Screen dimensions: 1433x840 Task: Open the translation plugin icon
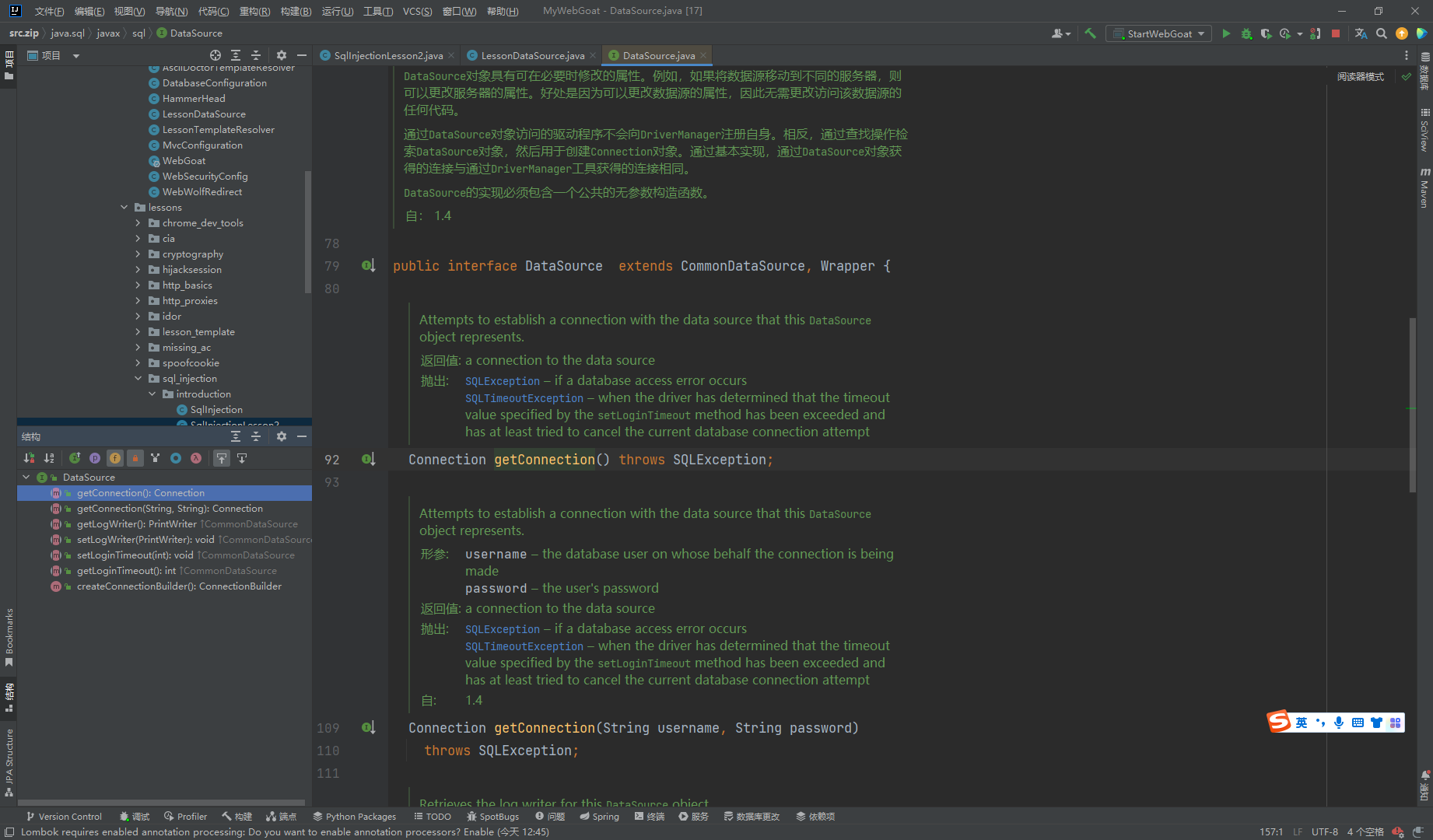click(1361, 33)
